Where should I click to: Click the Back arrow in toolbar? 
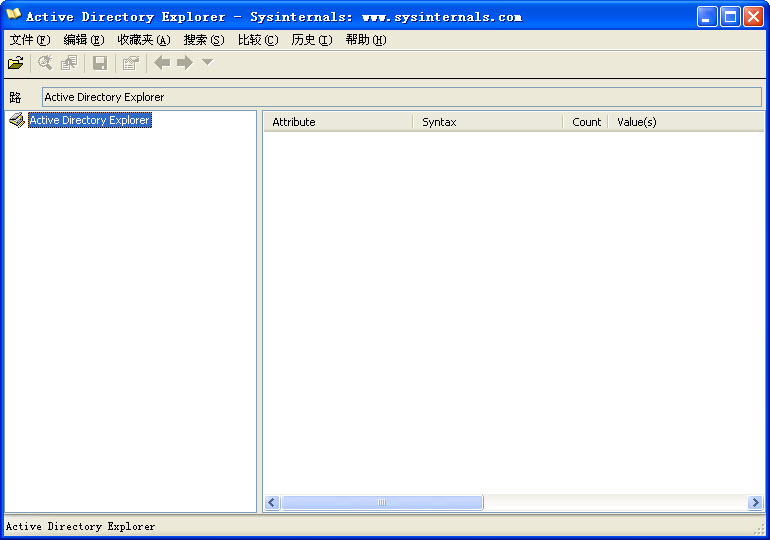(x=162, y=63)
